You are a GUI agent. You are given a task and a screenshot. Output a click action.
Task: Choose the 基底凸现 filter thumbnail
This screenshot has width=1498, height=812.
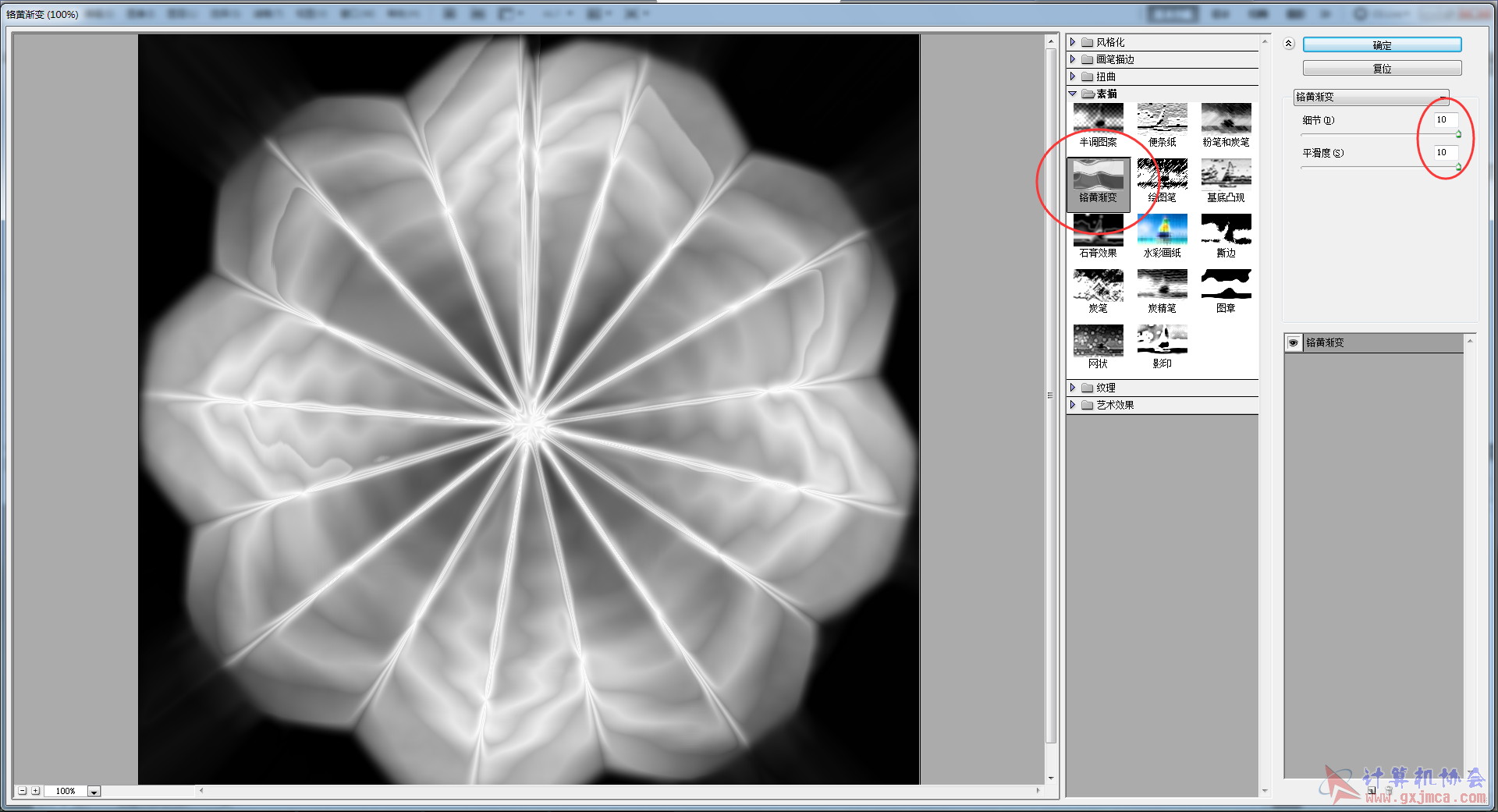click(1226, 174)
